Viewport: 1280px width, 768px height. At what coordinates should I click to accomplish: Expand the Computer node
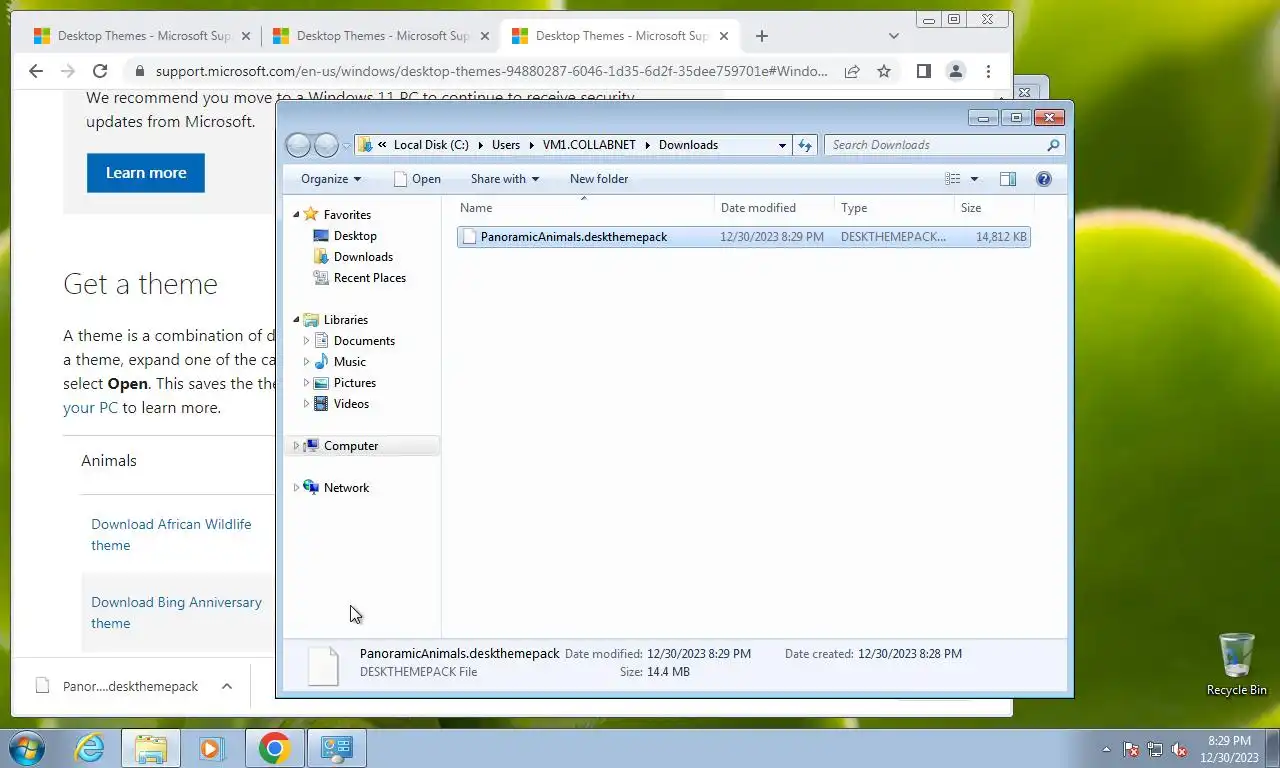(296, 446)
